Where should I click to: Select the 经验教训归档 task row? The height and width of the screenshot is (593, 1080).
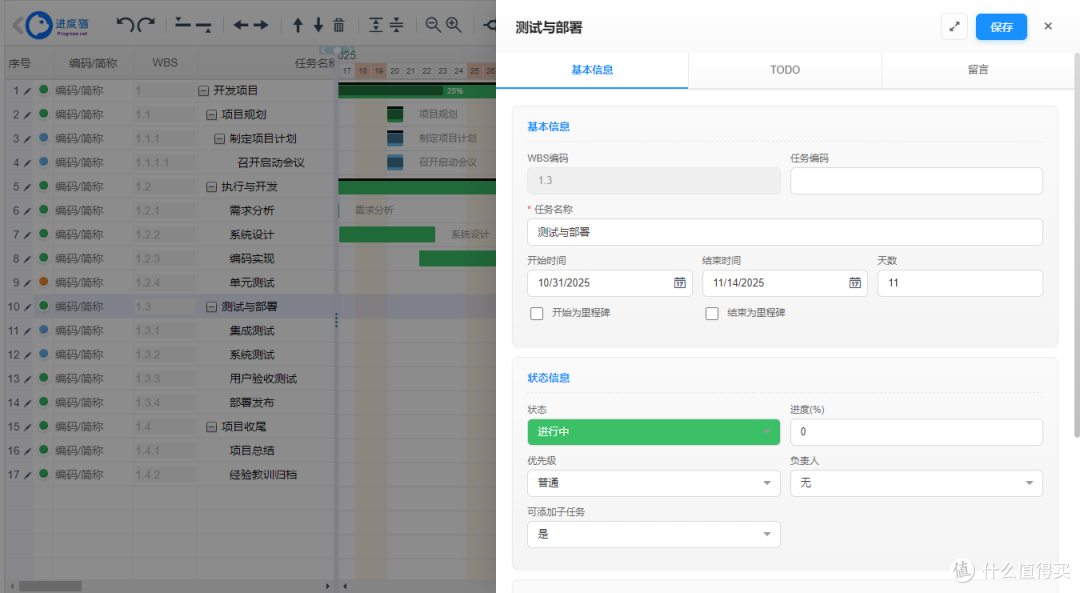[169, 475]
